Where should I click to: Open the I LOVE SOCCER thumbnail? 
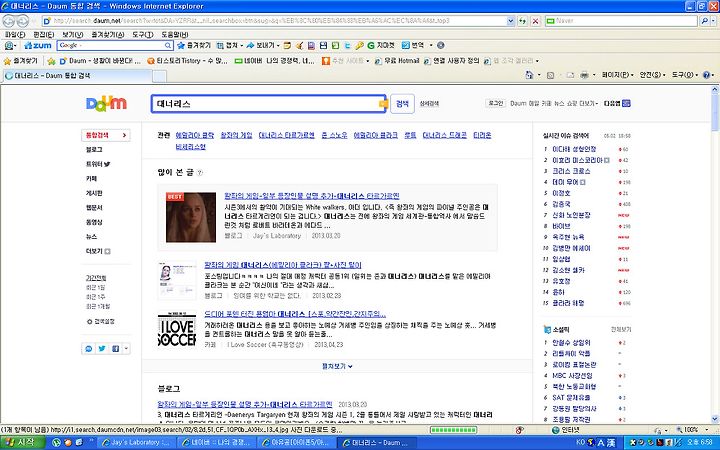[177, 330]
